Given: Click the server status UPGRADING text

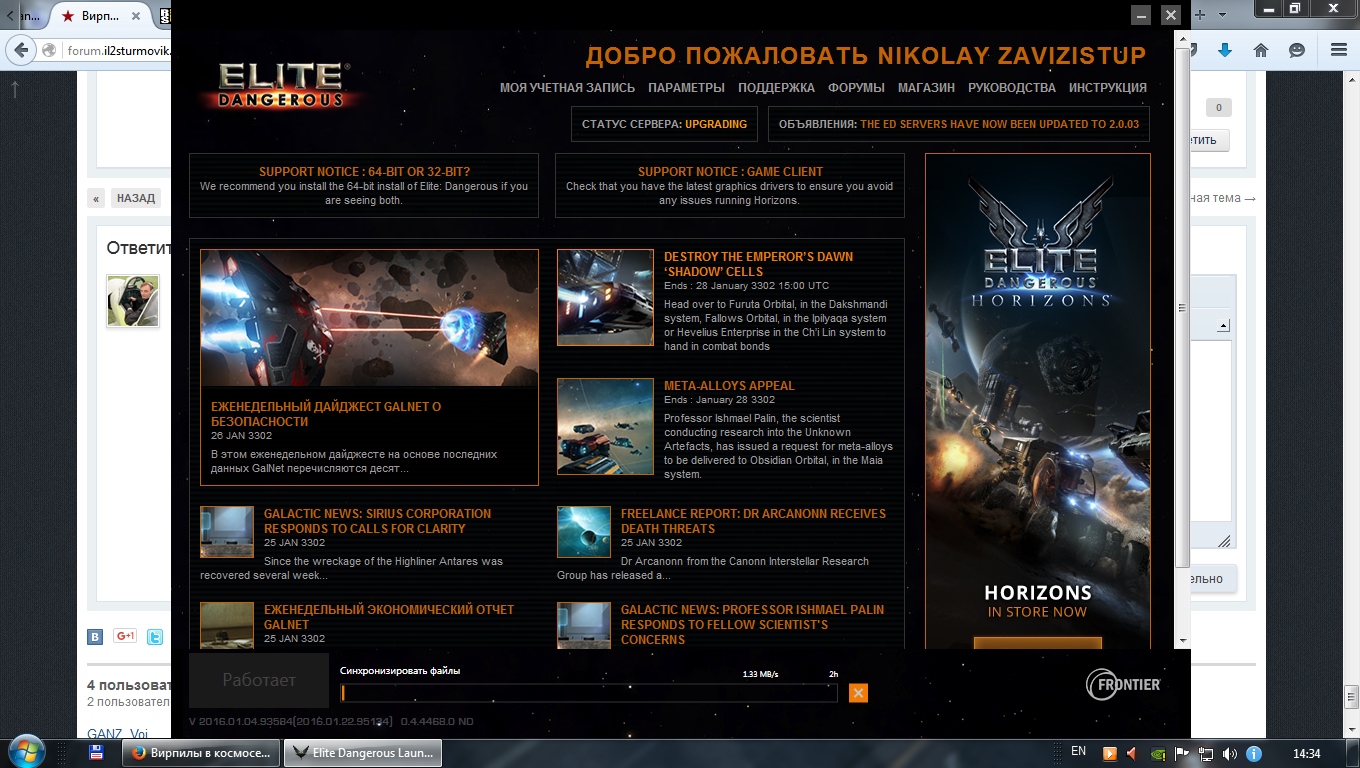Looking at the screenshot, I should click(x=716, y=125).
